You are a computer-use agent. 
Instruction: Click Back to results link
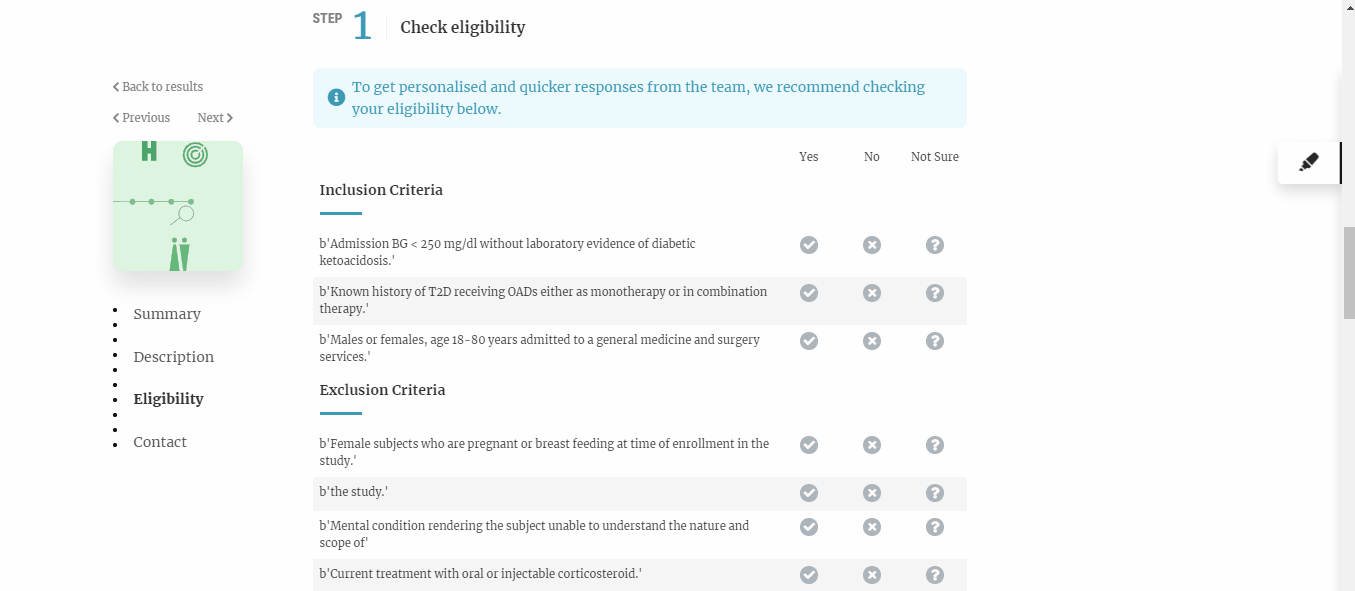(x=158, y=87)
